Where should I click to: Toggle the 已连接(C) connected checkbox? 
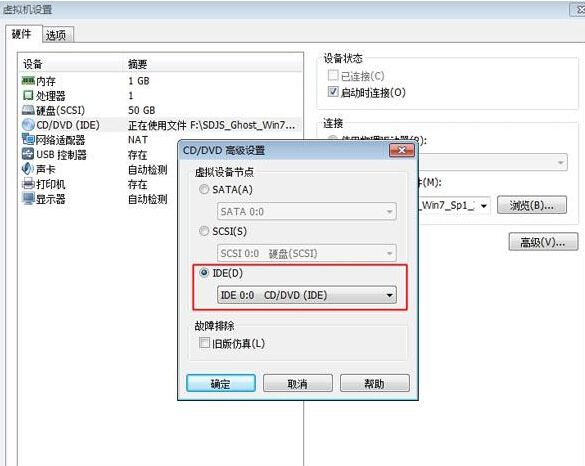pyautogui.click(x=333, y=75)
